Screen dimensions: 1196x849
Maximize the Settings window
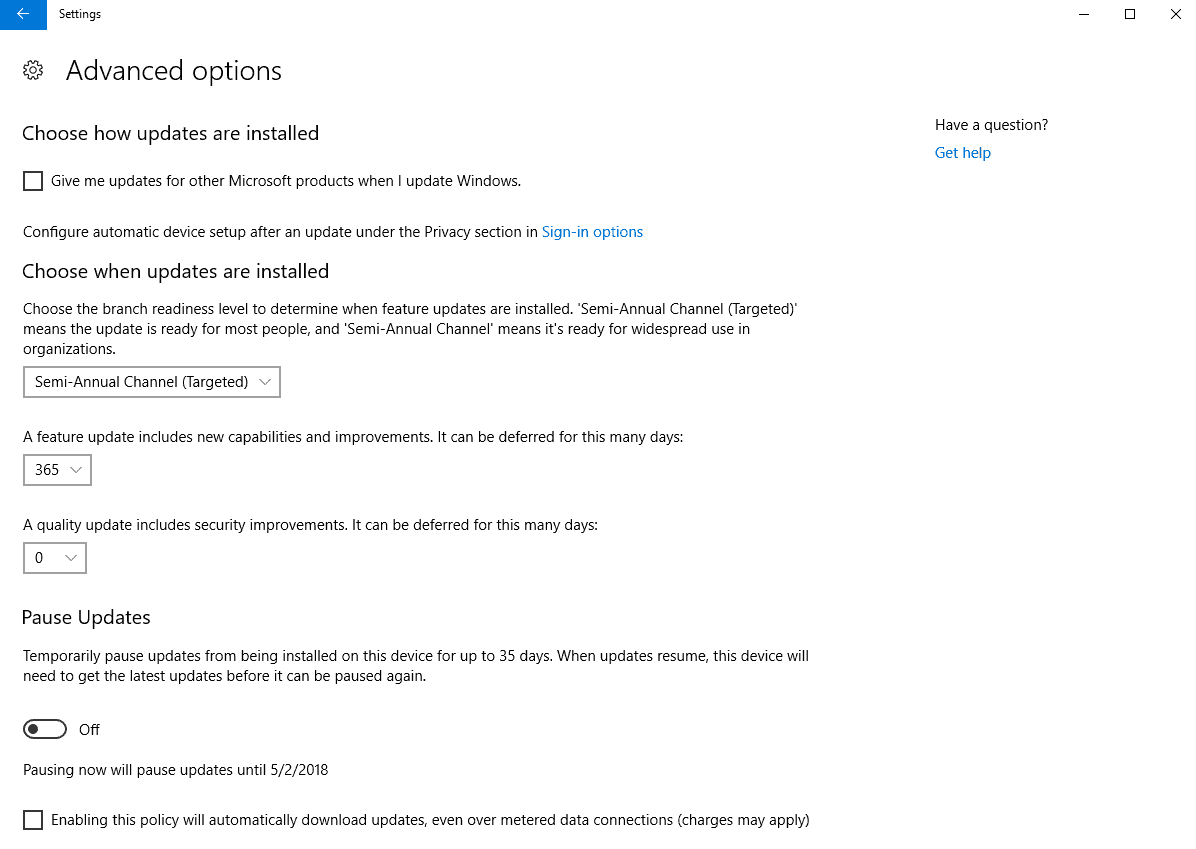(x=1130, y=14)
